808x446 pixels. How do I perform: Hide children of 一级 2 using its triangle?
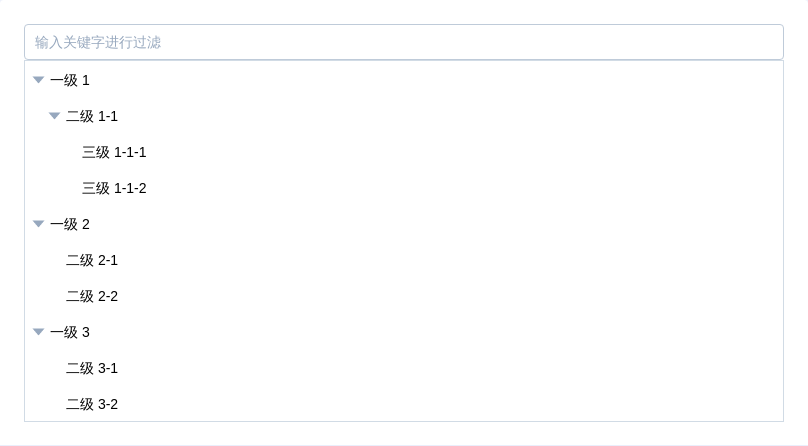pos(38,224)
